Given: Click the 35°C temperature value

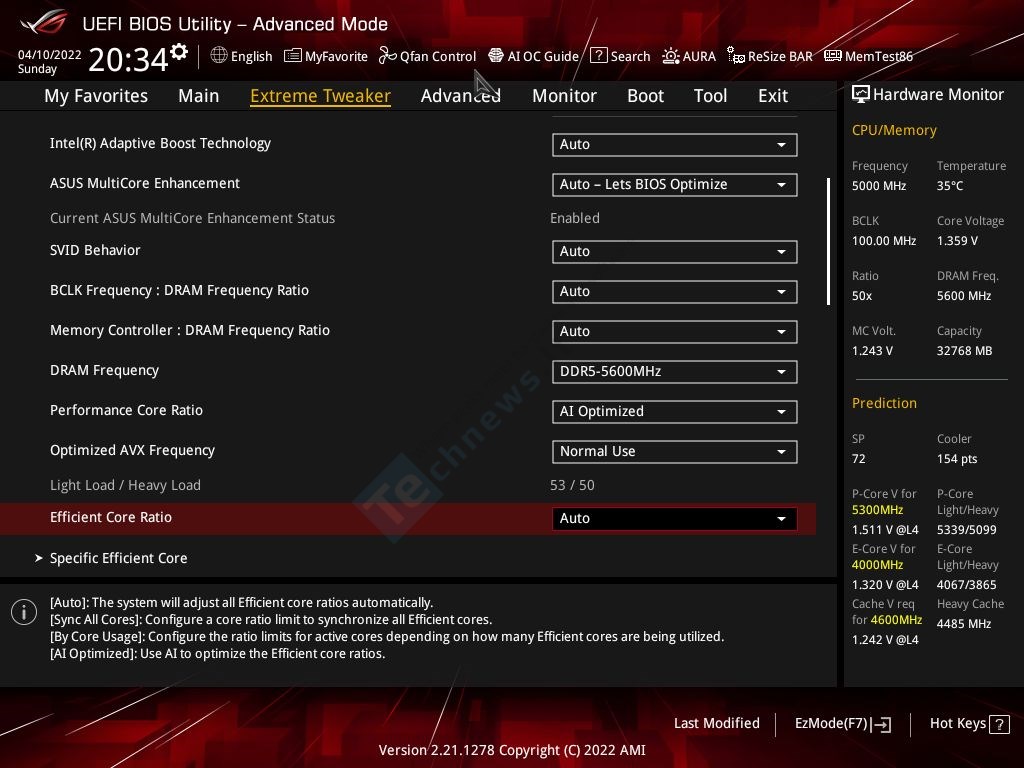Looking at the screenshot, I should (950, 186).
